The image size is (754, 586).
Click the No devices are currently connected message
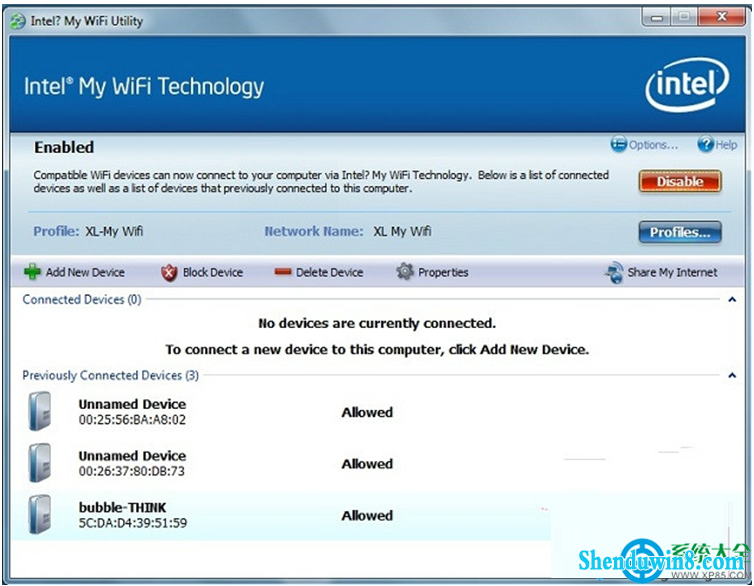point(377,324)
